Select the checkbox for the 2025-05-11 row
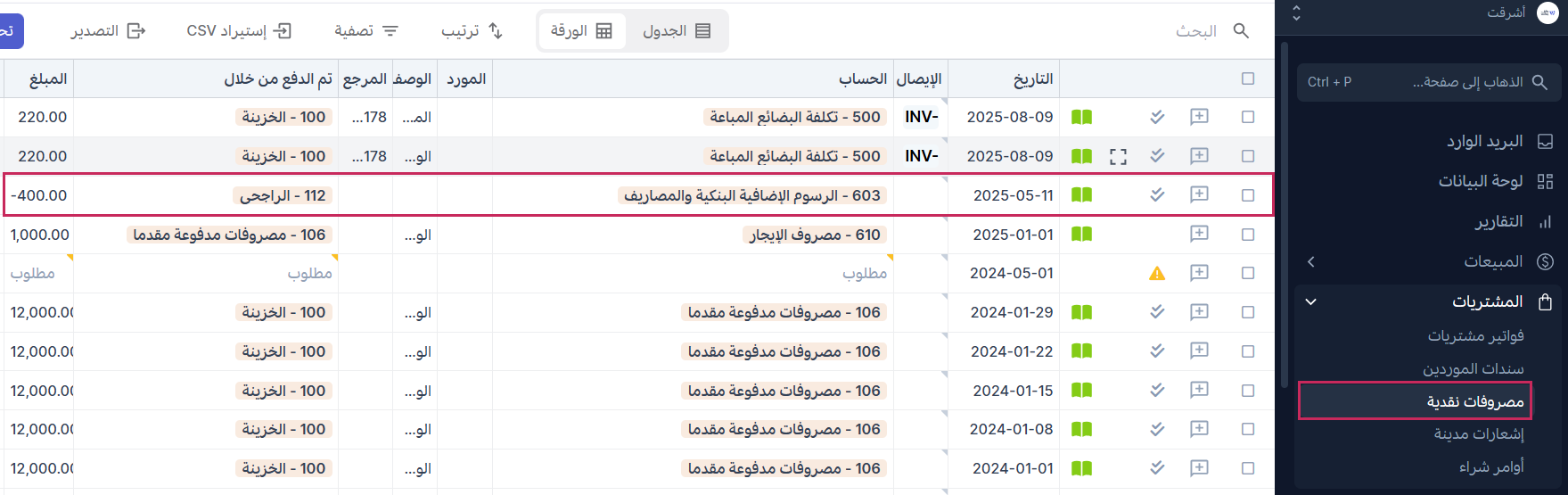The width and height of the screenshot is (1568, 495). tap(1248, 195)
